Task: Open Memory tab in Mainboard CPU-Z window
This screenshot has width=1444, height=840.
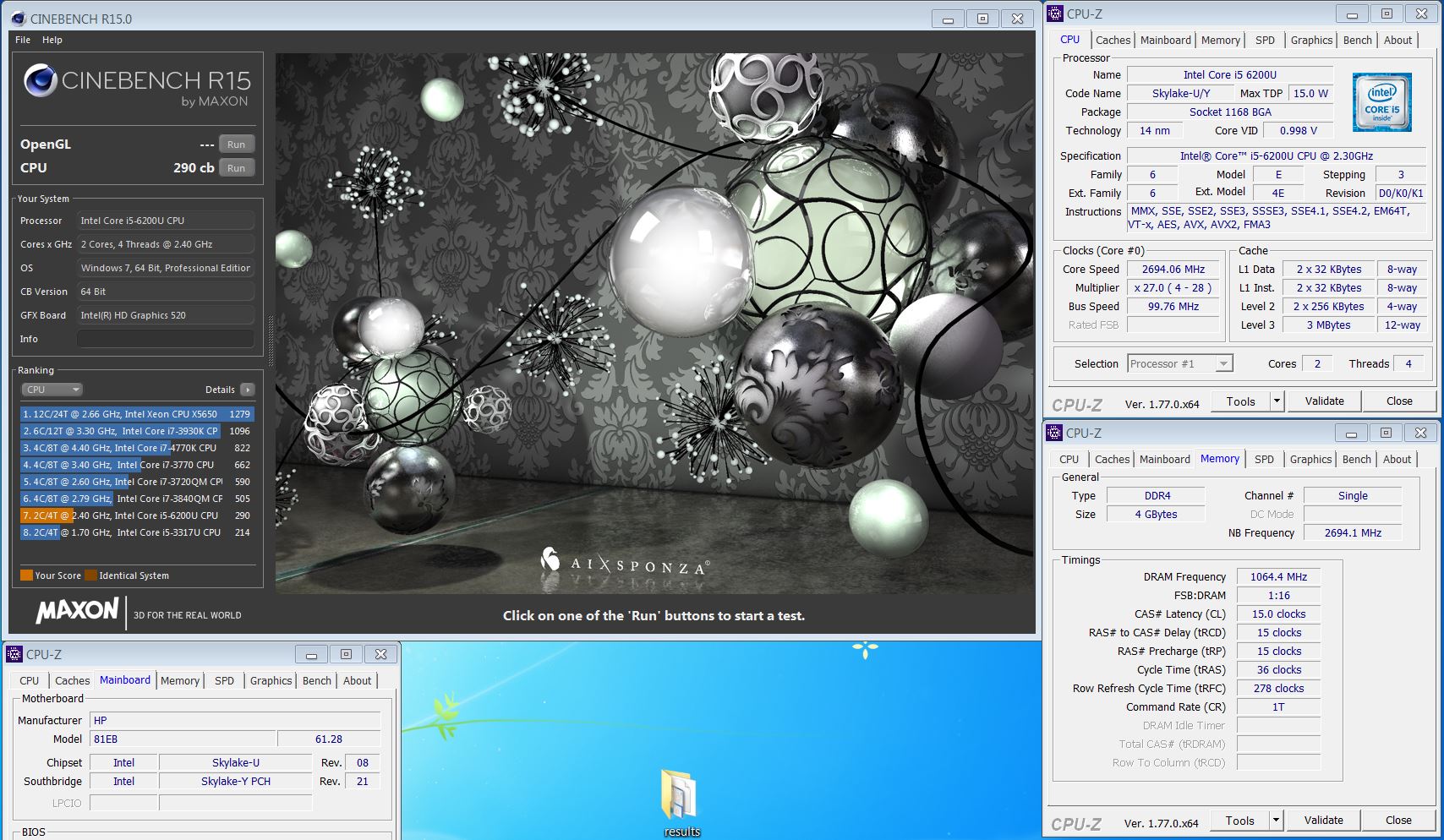Action: [x=180, y=680]
